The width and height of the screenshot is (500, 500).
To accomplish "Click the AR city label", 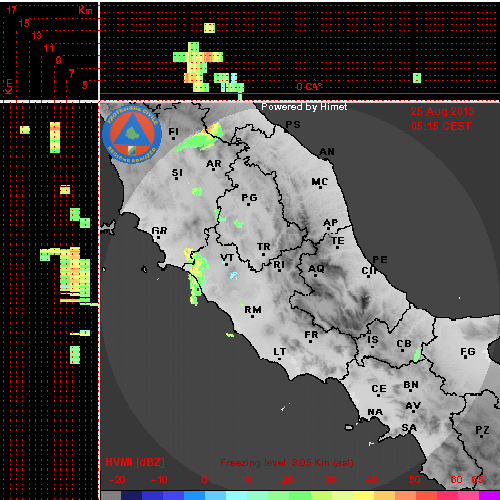I will tap(214, 164).
